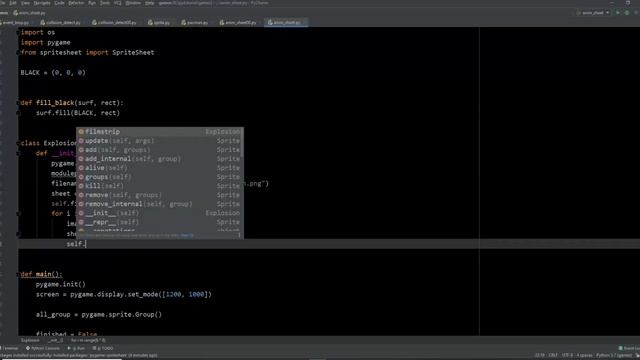
Task: Open the Edit menu
Action: click(x=13, y=3)
